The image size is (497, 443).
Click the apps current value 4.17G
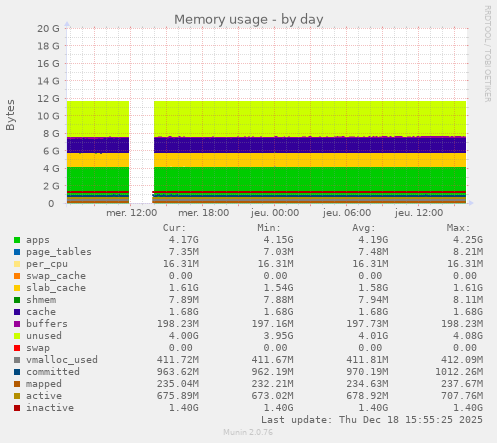pos(184,240)
